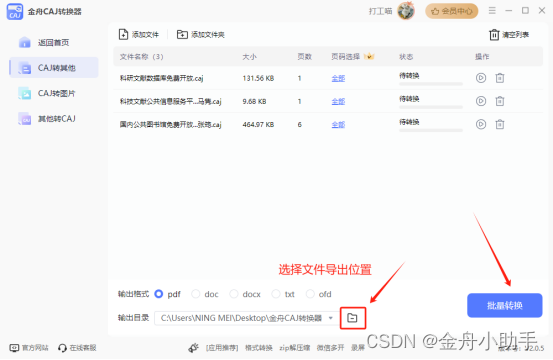
Task: Click 批量转换 batch convert button
Action: pos(505,305)
